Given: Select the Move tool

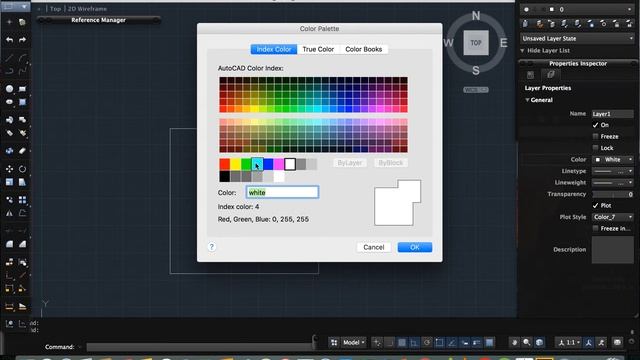Looking at the screenshot, I should tap(9, 169).
